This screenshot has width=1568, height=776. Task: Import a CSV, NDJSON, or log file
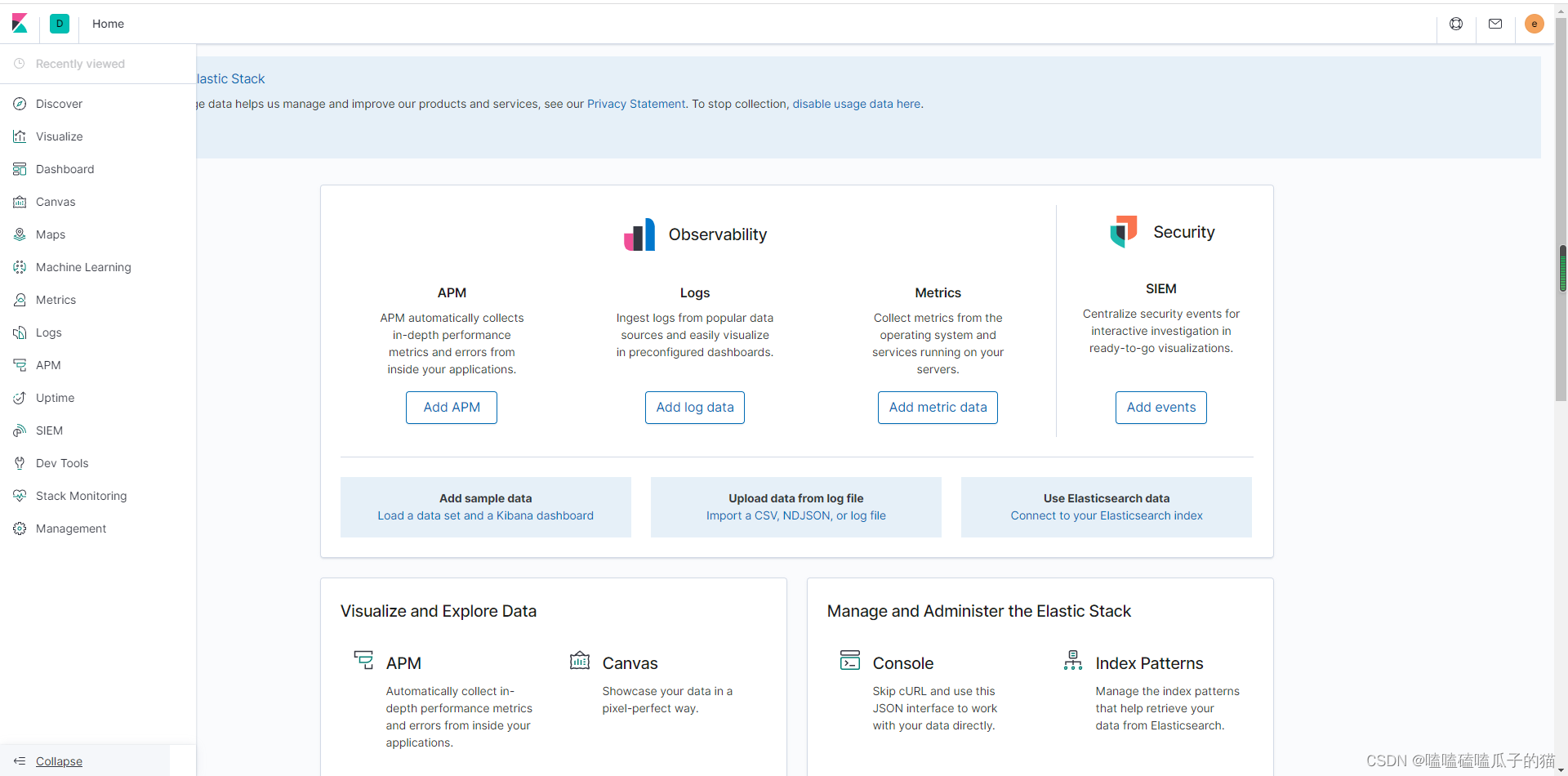click(796, 515)
